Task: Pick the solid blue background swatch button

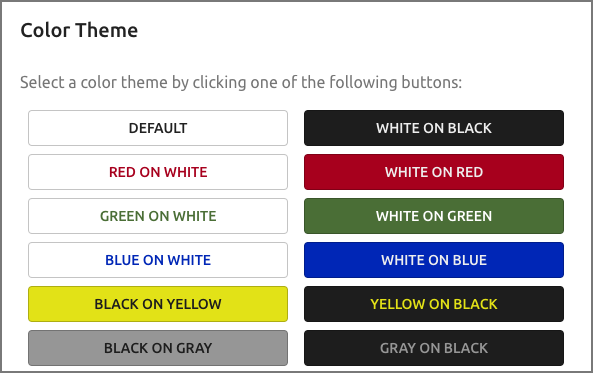Action: click(x=434, y=260)
